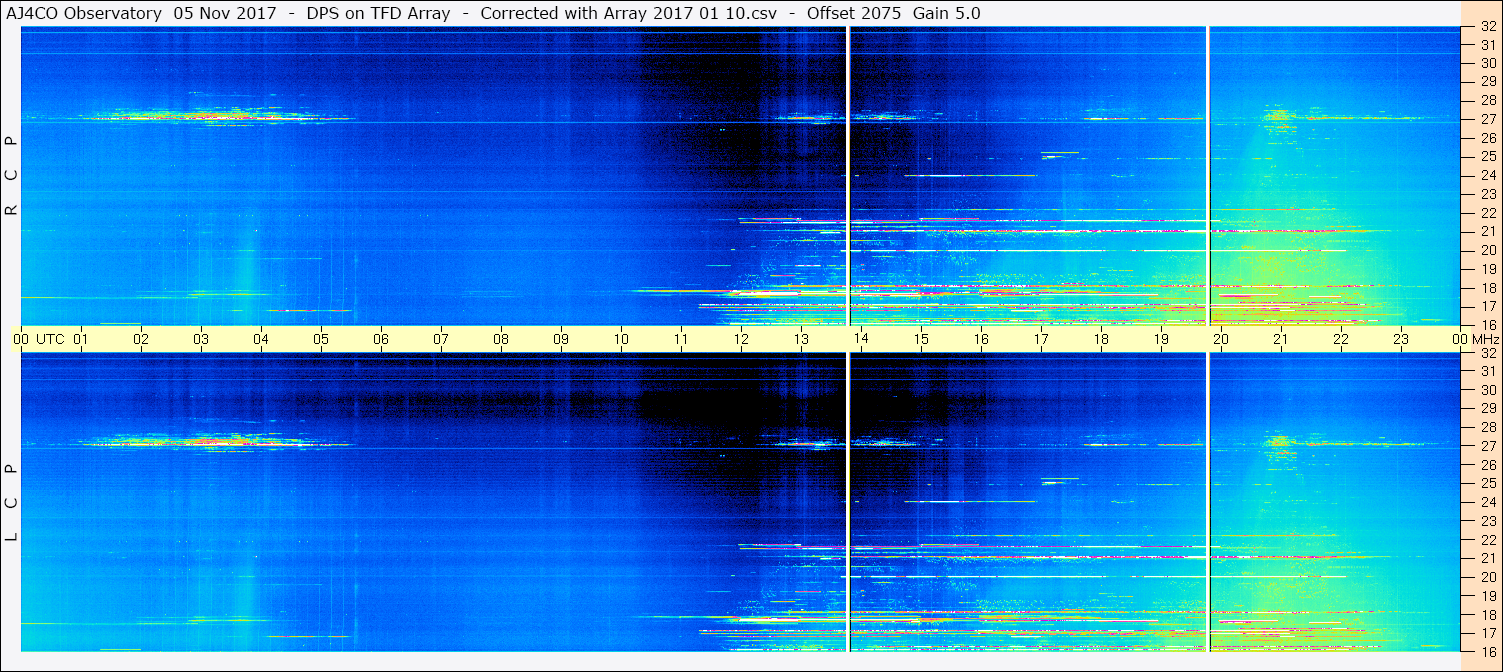Select the "Gain 5.0" header value
Screen dimensions: 1503x672
pyautogui.click(x=946, y=13)
